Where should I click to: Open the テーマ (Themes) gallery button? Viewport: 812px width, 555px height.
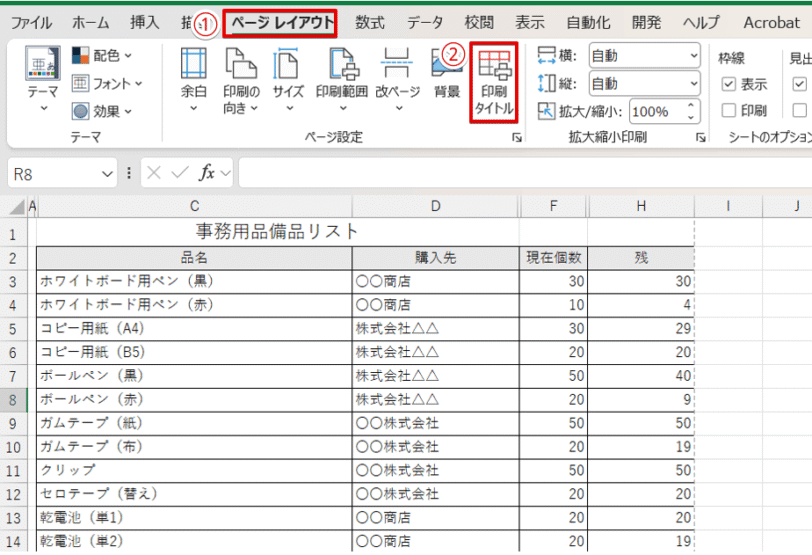tap(43, 79)
